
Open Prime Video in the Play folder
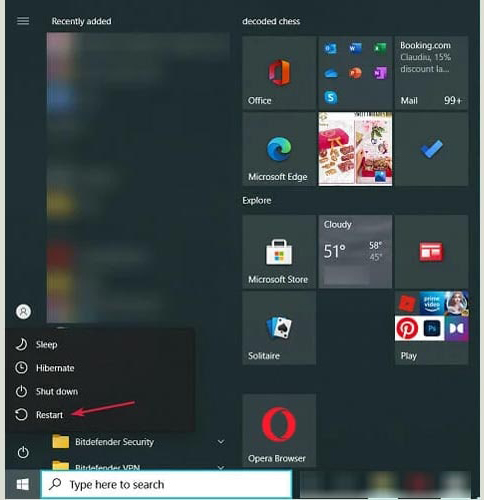(432, 303)
